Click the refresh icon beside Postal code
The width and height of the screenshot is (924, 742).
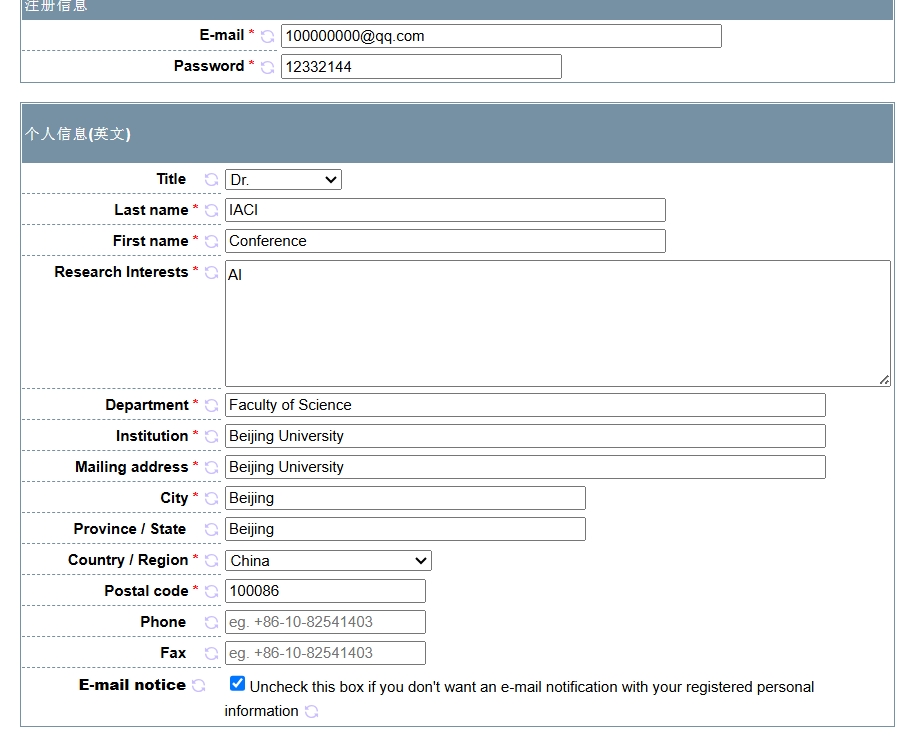click(x=212, y=591)
